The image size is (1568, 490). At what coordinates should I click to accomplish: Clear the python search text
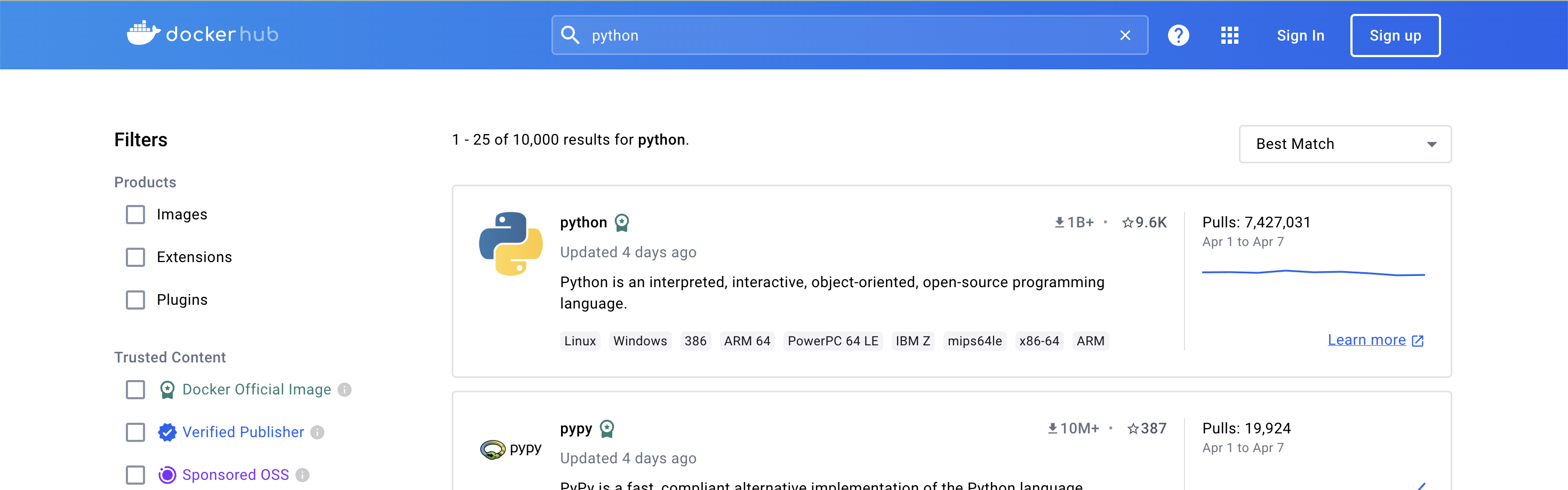tap(1125, 35)
